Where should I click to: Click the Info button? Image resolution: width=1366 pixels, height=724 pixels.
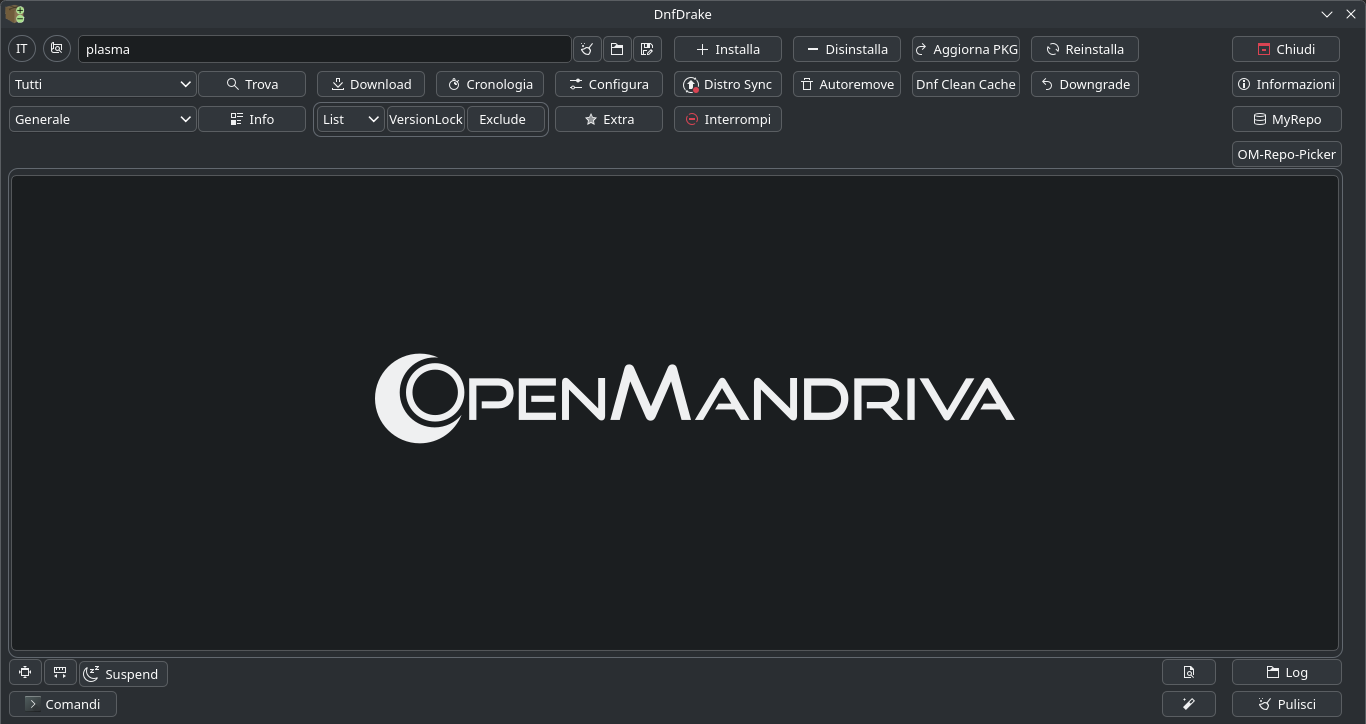coord(252,119)
